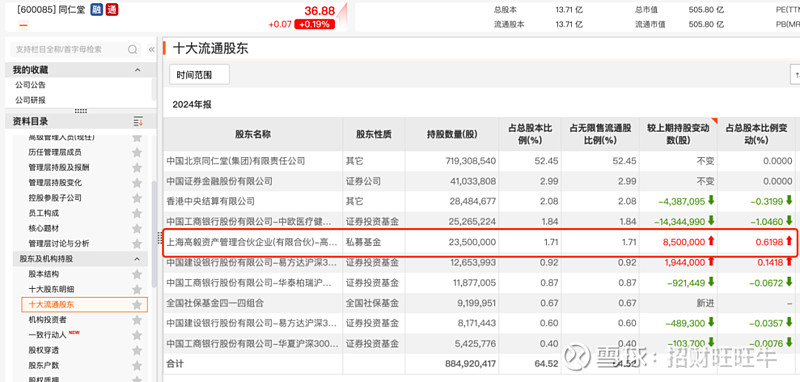Open 管理层持股变化 page
800x382 pixels.
pos(55,183)
